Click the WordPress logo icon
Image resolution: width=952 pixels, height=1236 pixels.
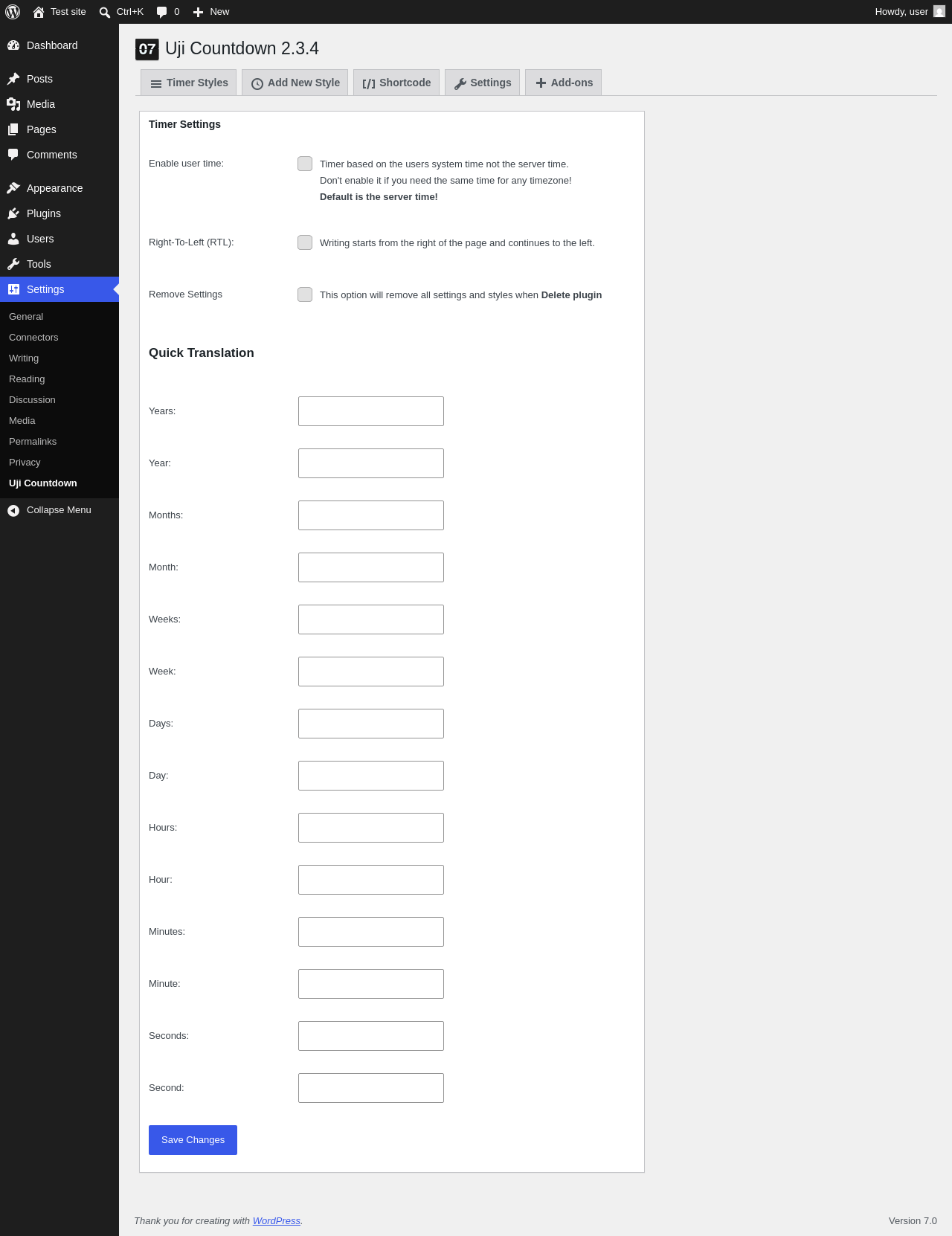pos(13,12)
